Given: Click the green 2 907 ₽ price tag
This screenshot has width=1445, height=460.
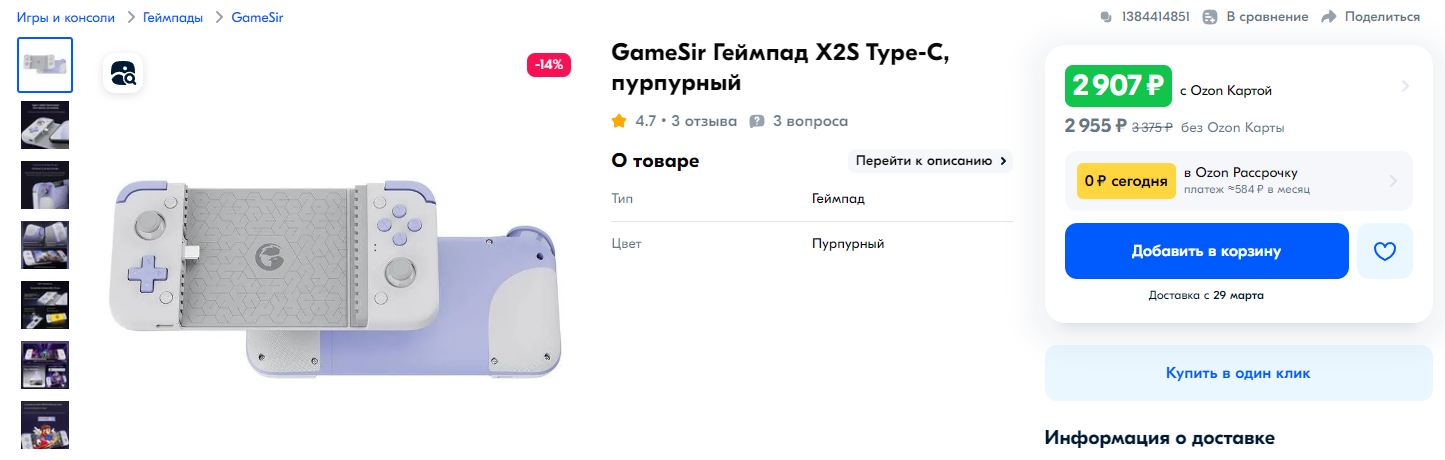Looking at the screenshot, I should (1118, 86).
